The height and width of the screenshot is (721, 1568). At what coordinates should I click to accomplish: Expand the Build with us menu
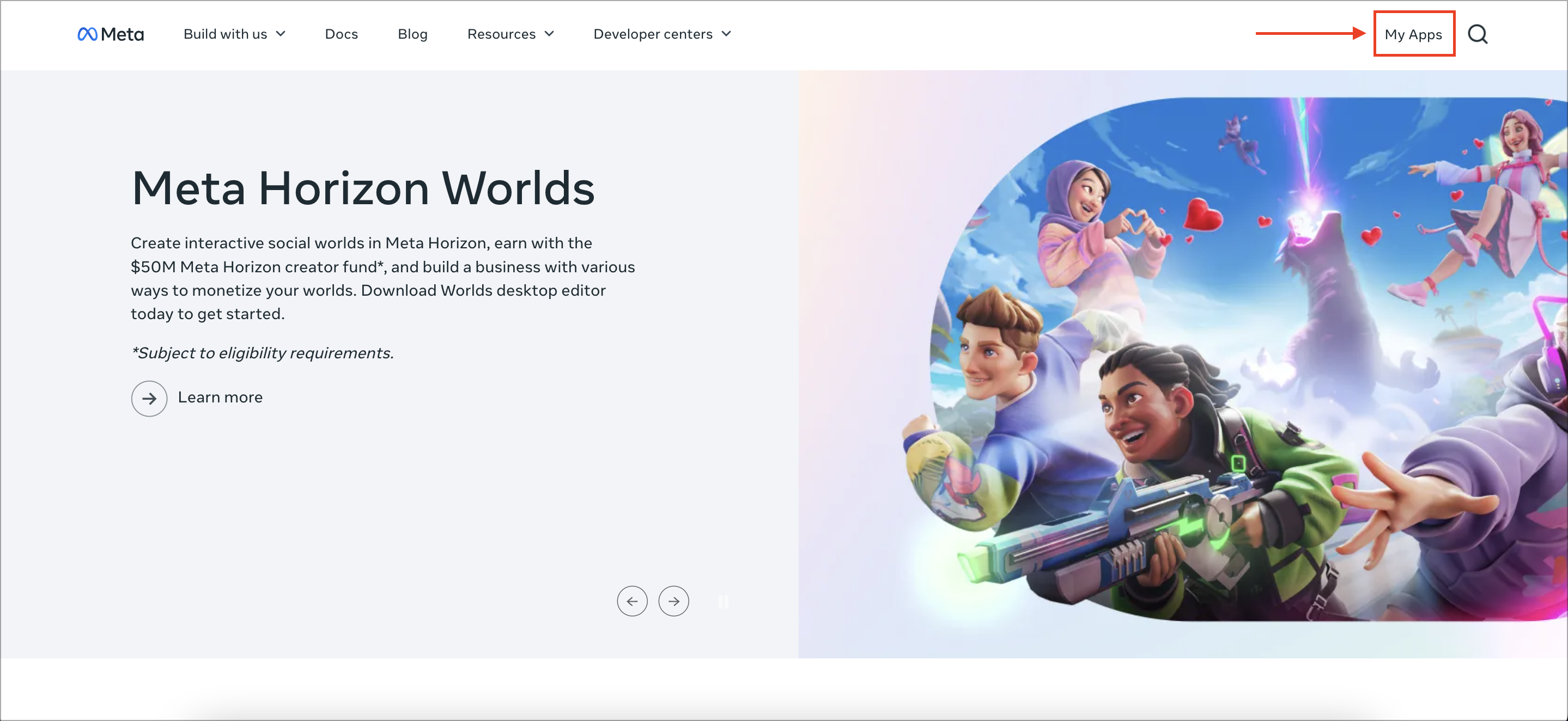tap(234, 34)
